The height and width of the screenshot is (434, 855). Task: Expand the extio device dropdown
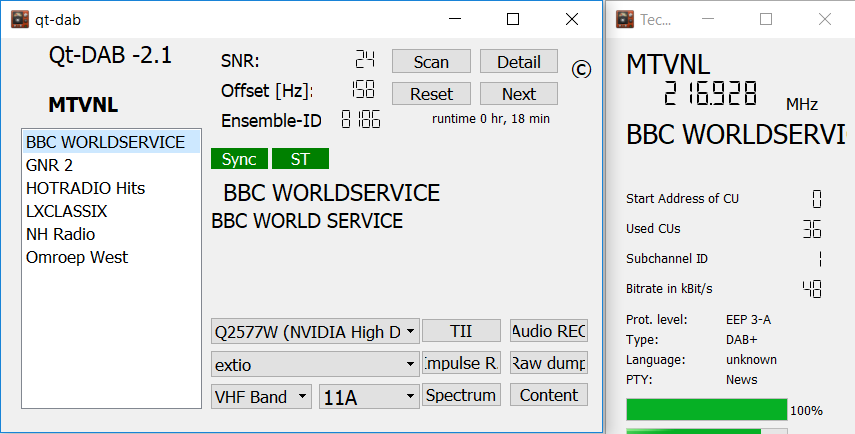click(315, 364)
